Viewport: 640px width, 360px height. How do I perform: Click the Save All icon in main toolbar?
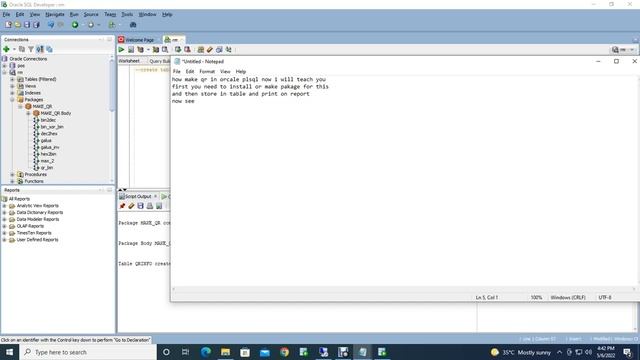(36, 25)
